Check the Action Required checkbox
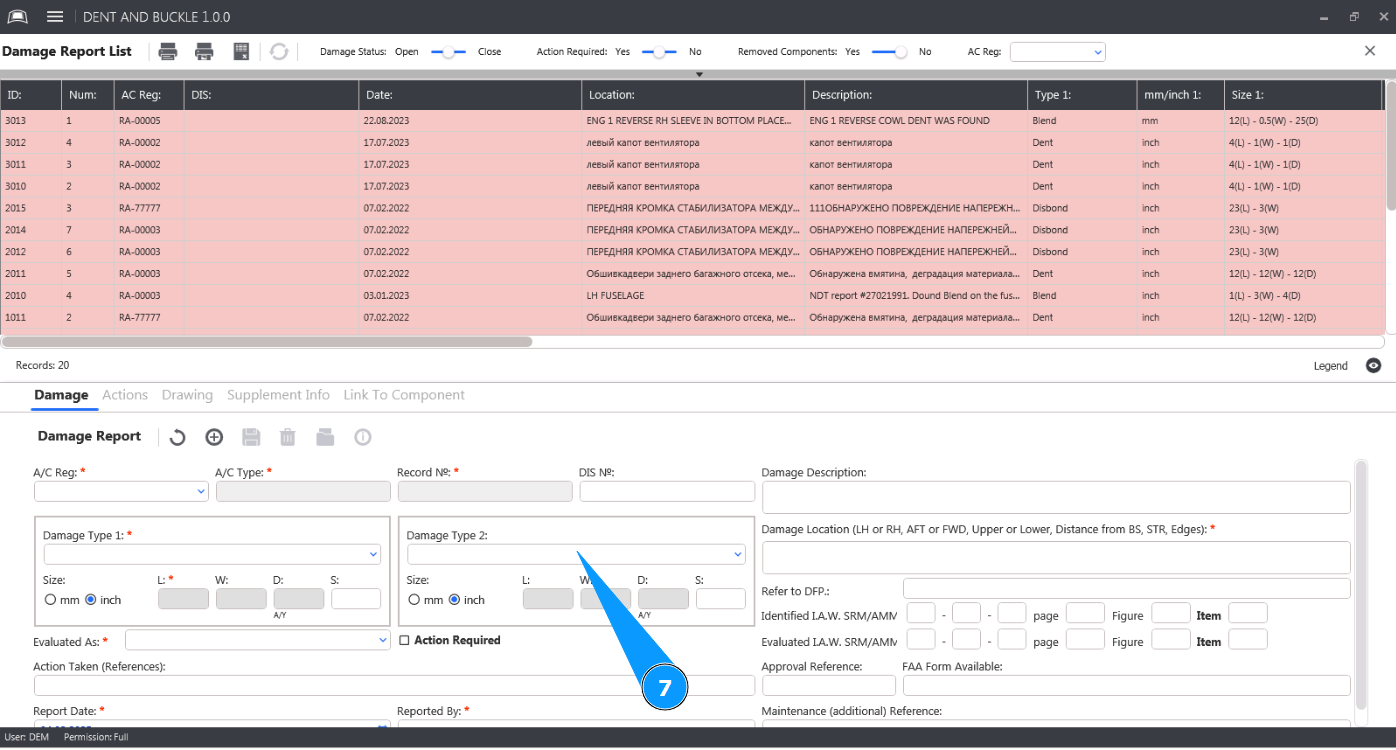This screenshot has width=1396, height=750. point(405,640)
